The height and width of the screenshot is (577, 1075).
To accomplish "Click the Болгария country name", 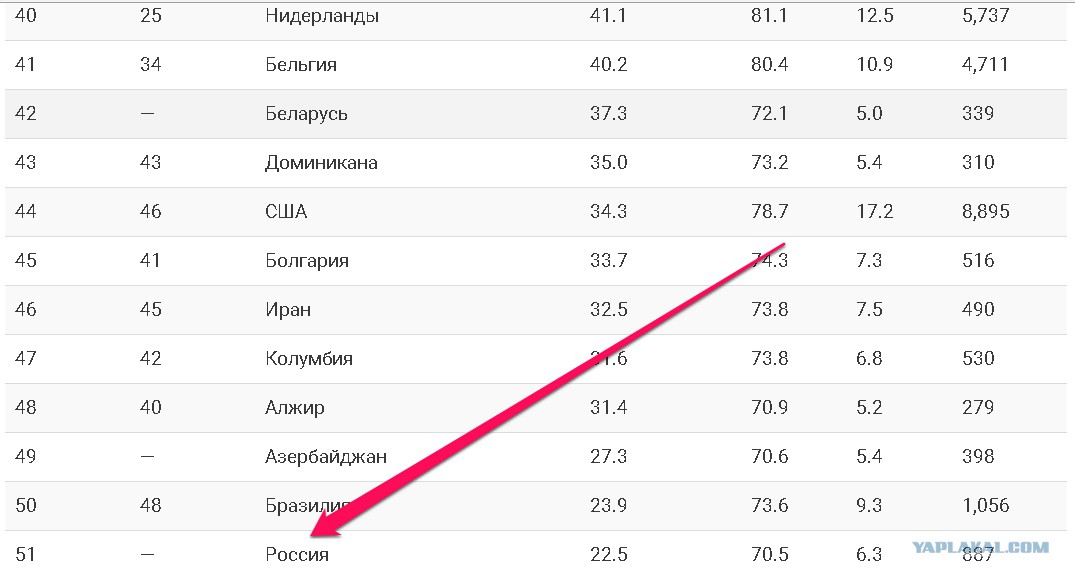I will tap(307, 261).
